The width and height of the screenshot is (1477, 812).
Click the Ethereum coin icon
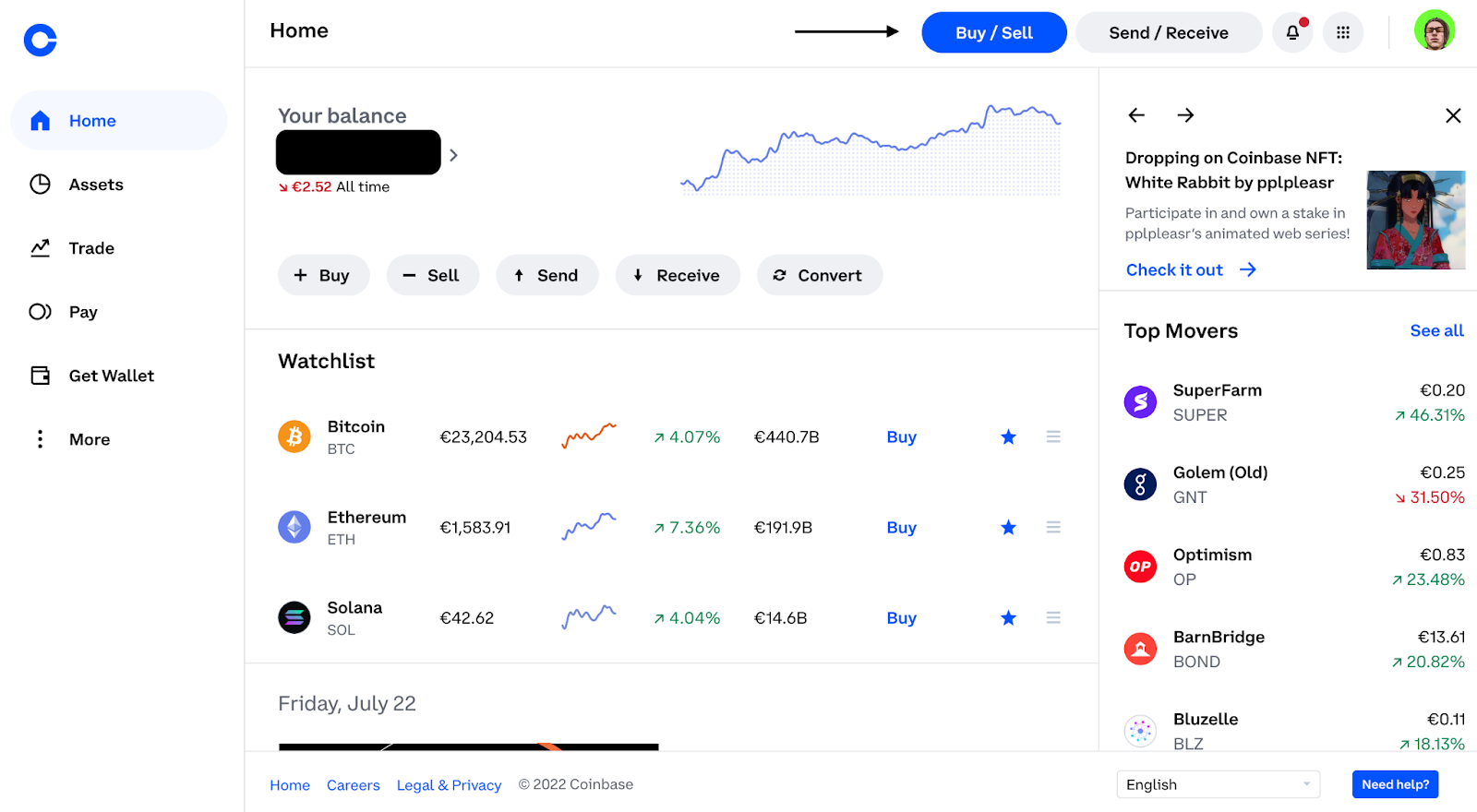[x=294, y=527]
